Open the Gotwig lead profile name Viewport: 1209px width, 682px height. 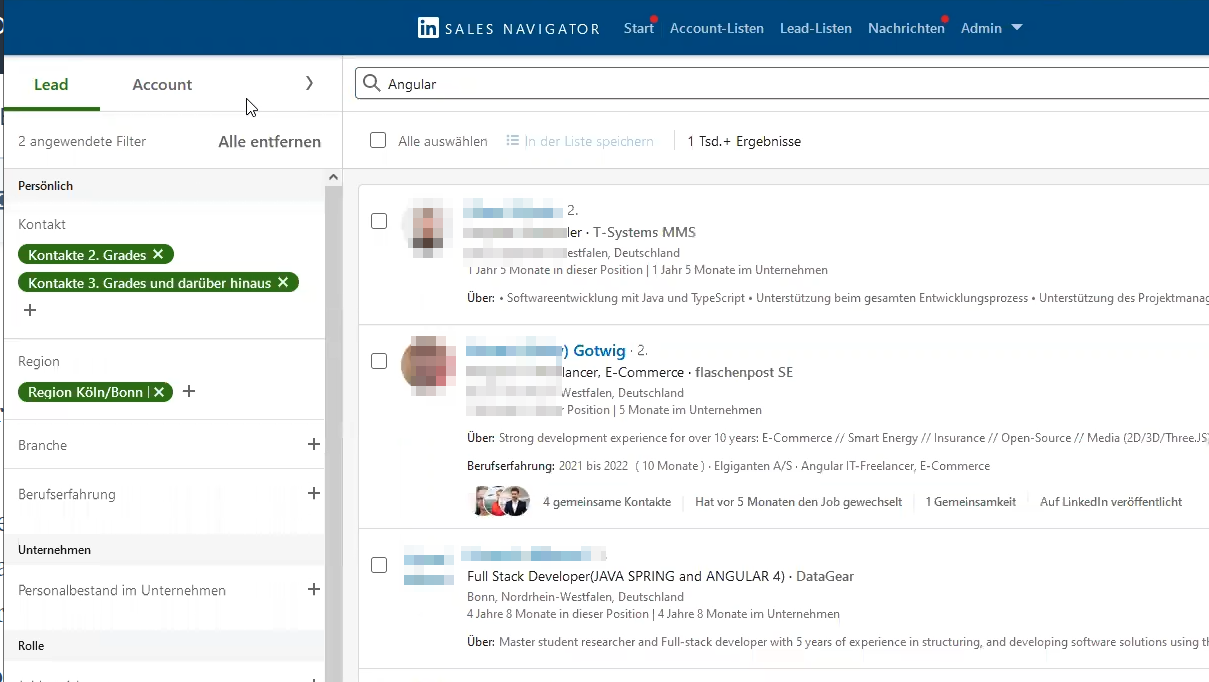(545, 351)
